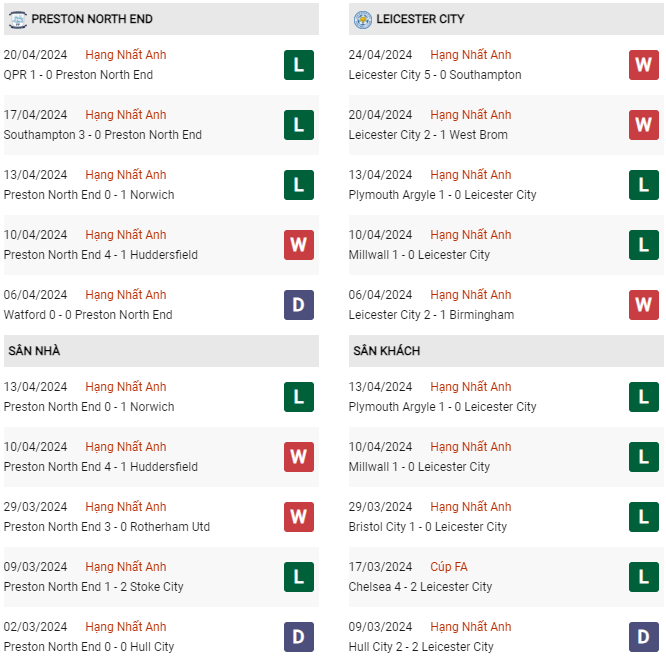
Task: Click the D badge for Watford 0 - 0 Preston
Action: [x=298, y=305]
